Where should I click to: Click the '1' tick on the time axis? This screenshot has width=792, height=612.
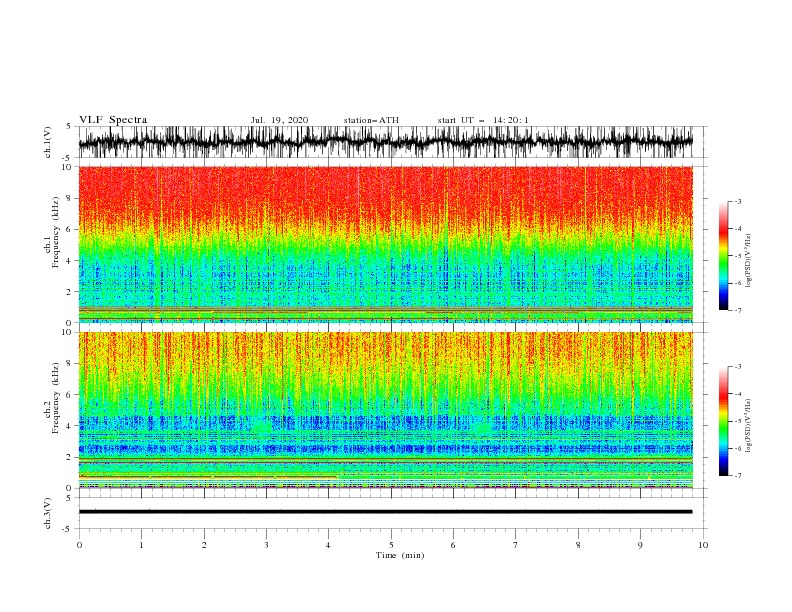click(141, 545)
